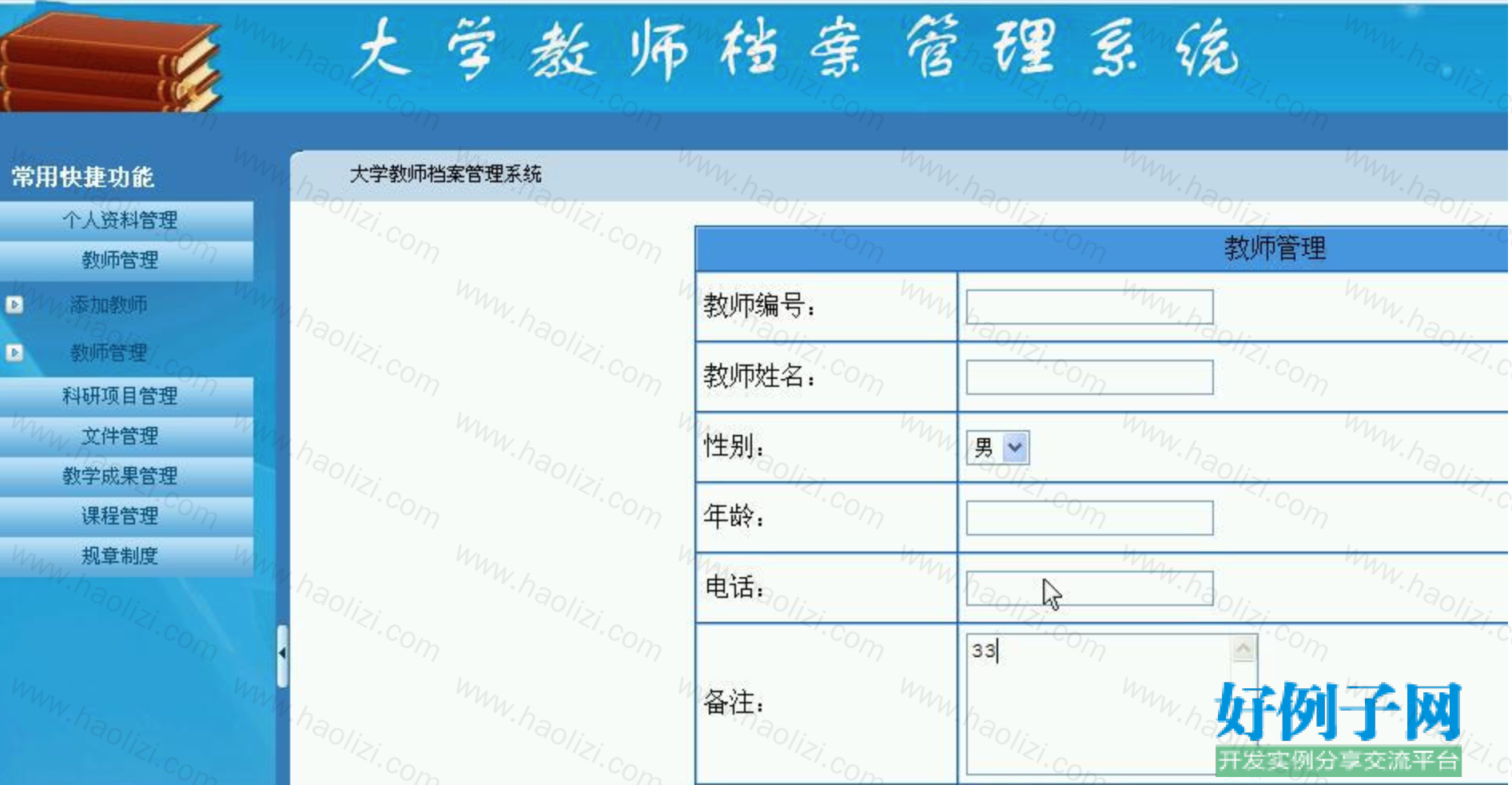Click the 电话 label
The image size is (1512, 785).
coord(734,588)
